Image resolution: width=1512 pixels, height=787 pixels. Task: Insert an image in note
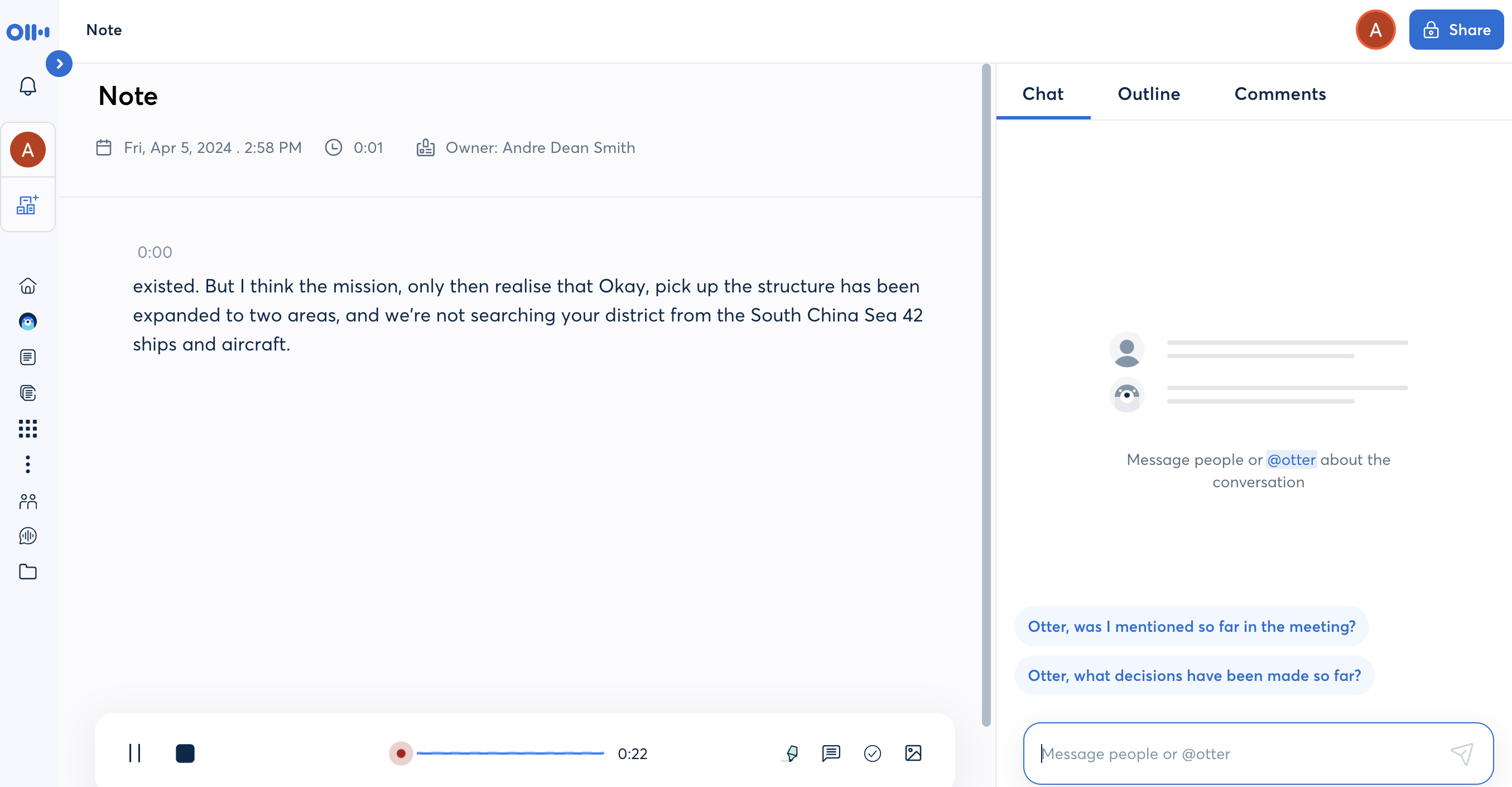[x=913, y=753]
